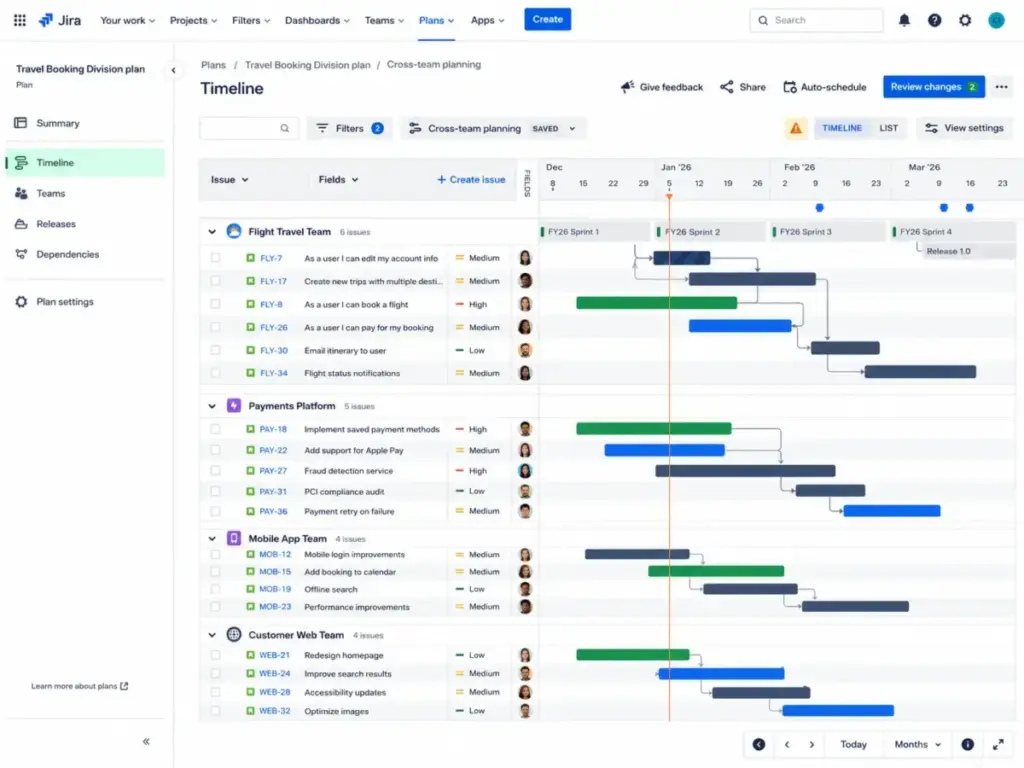Enter full screen with the expand icon
This screenshot has width=1024, height=768.
[x=998, y=744]
